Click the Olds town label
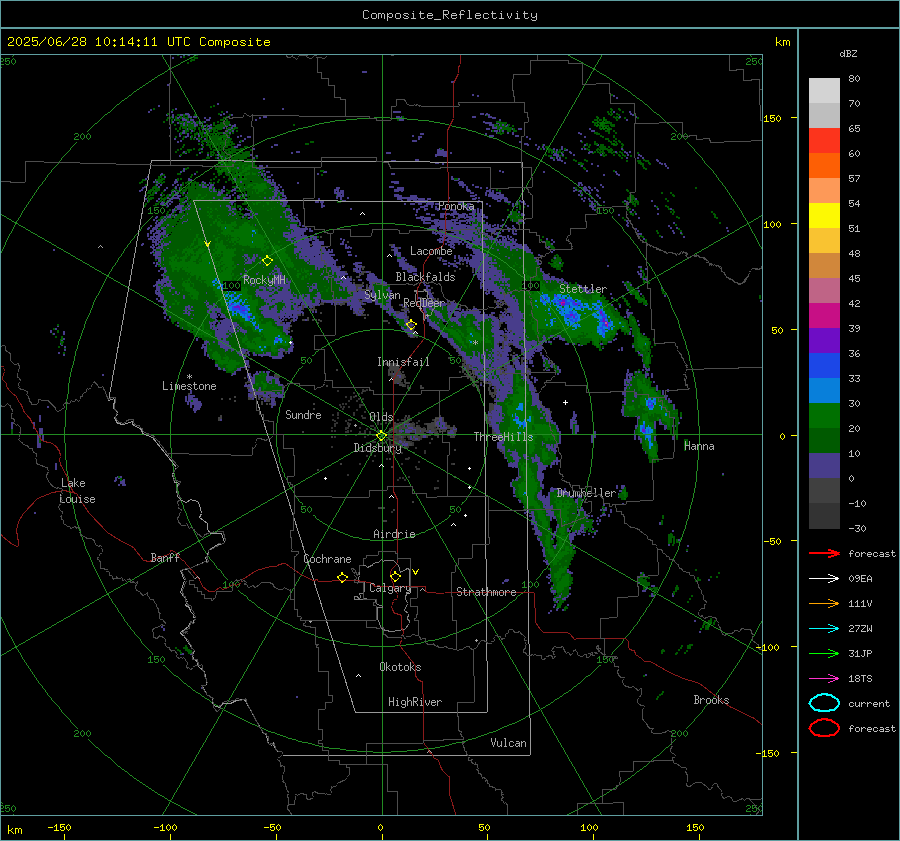Viewport: 900px width, 841px height. click(381, 417)
